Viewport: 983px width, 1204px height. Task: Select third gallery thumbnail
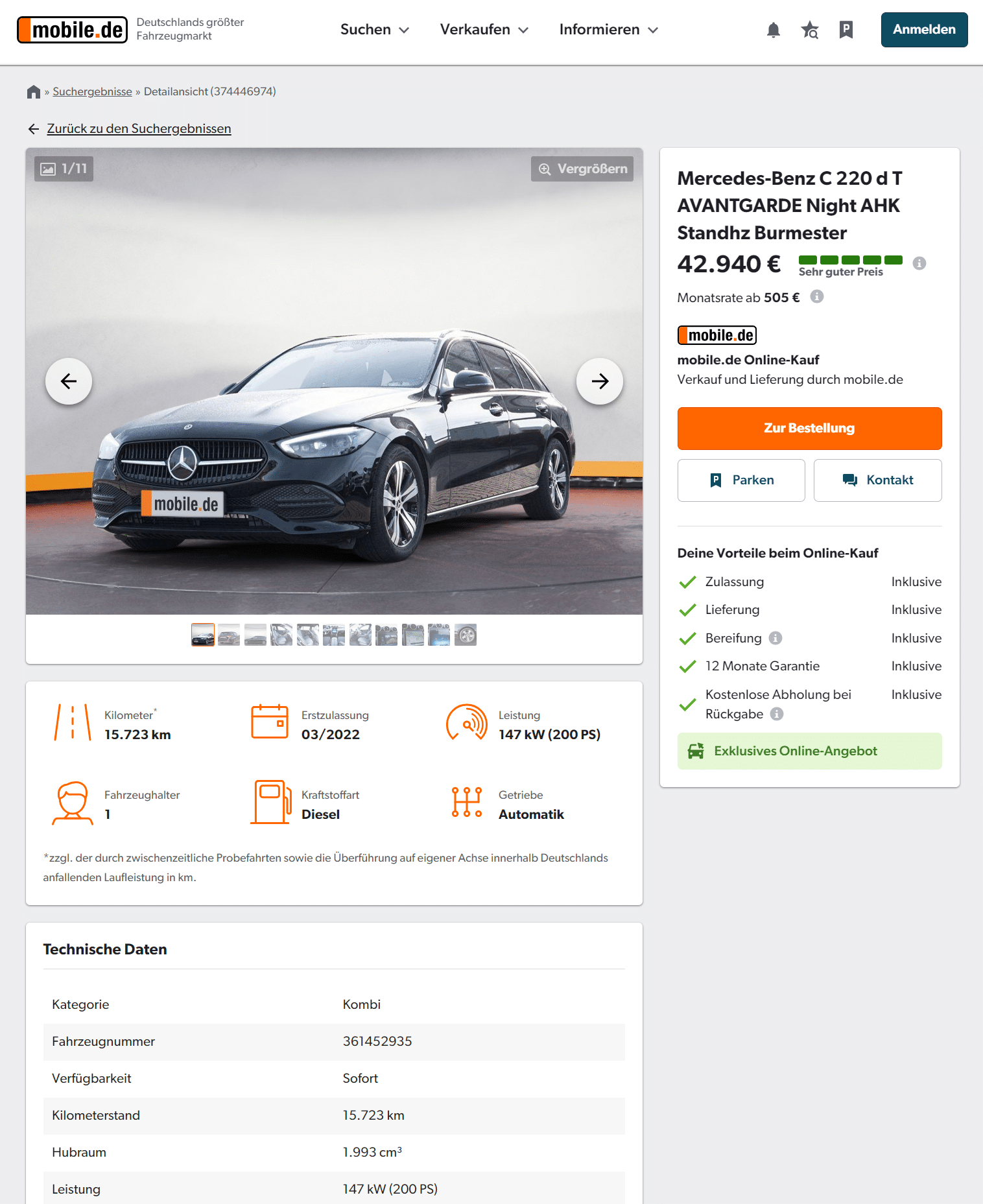click(255, 635)
